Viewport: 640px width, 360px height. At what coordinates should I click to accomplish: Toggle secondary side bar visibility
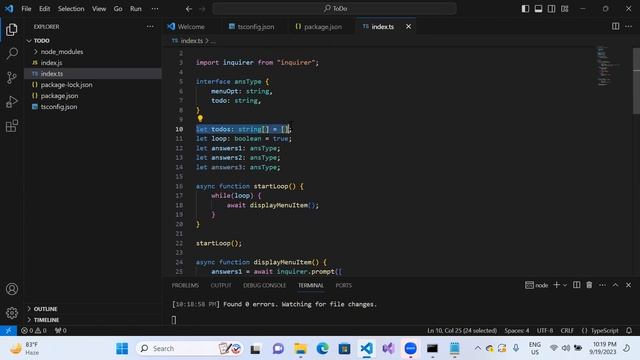(551, 9)
